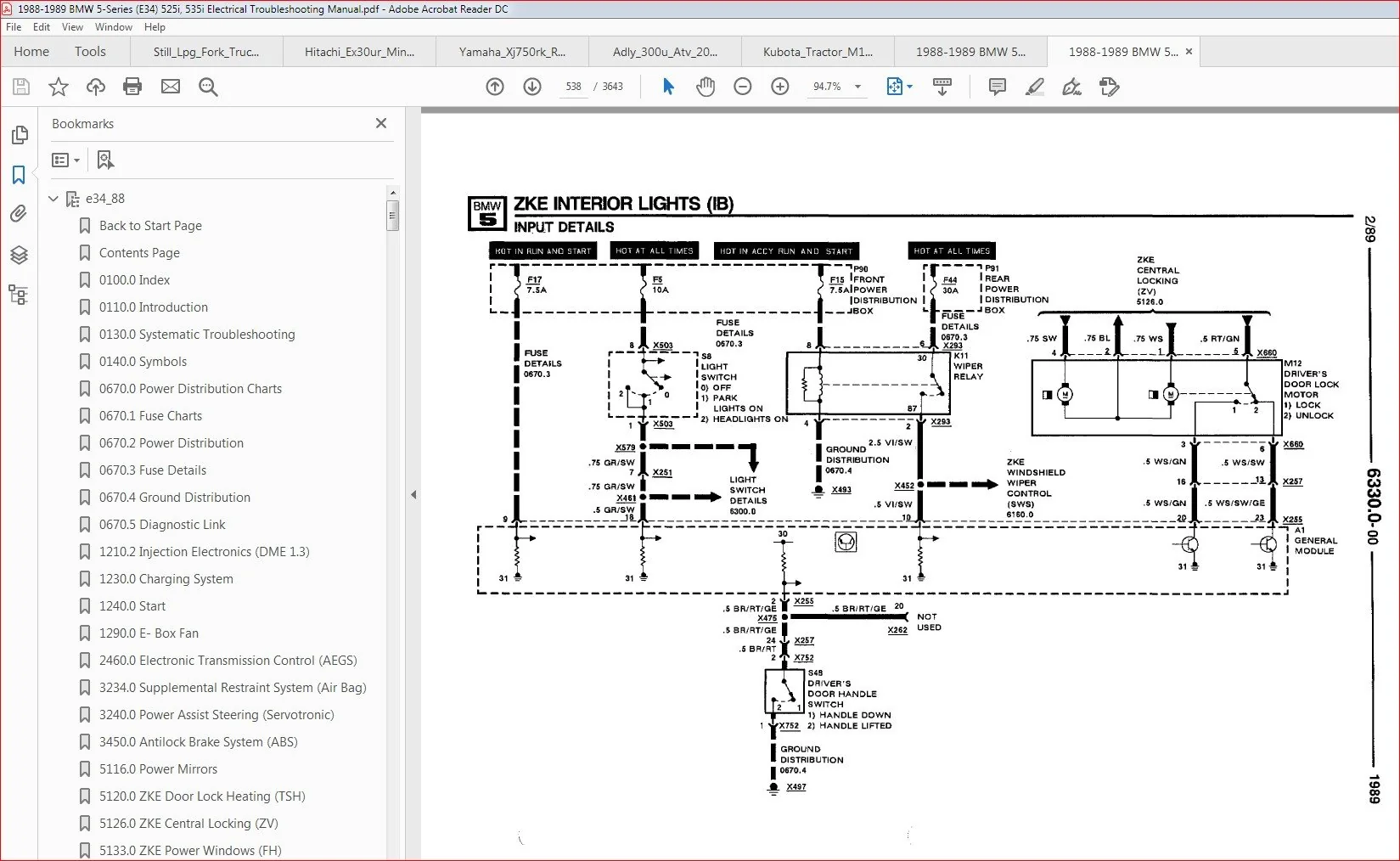Toggle the bookmarks panel icon
Image resolution: width=1400 pixels, height=861 pixels.
(x=19, y=175)
